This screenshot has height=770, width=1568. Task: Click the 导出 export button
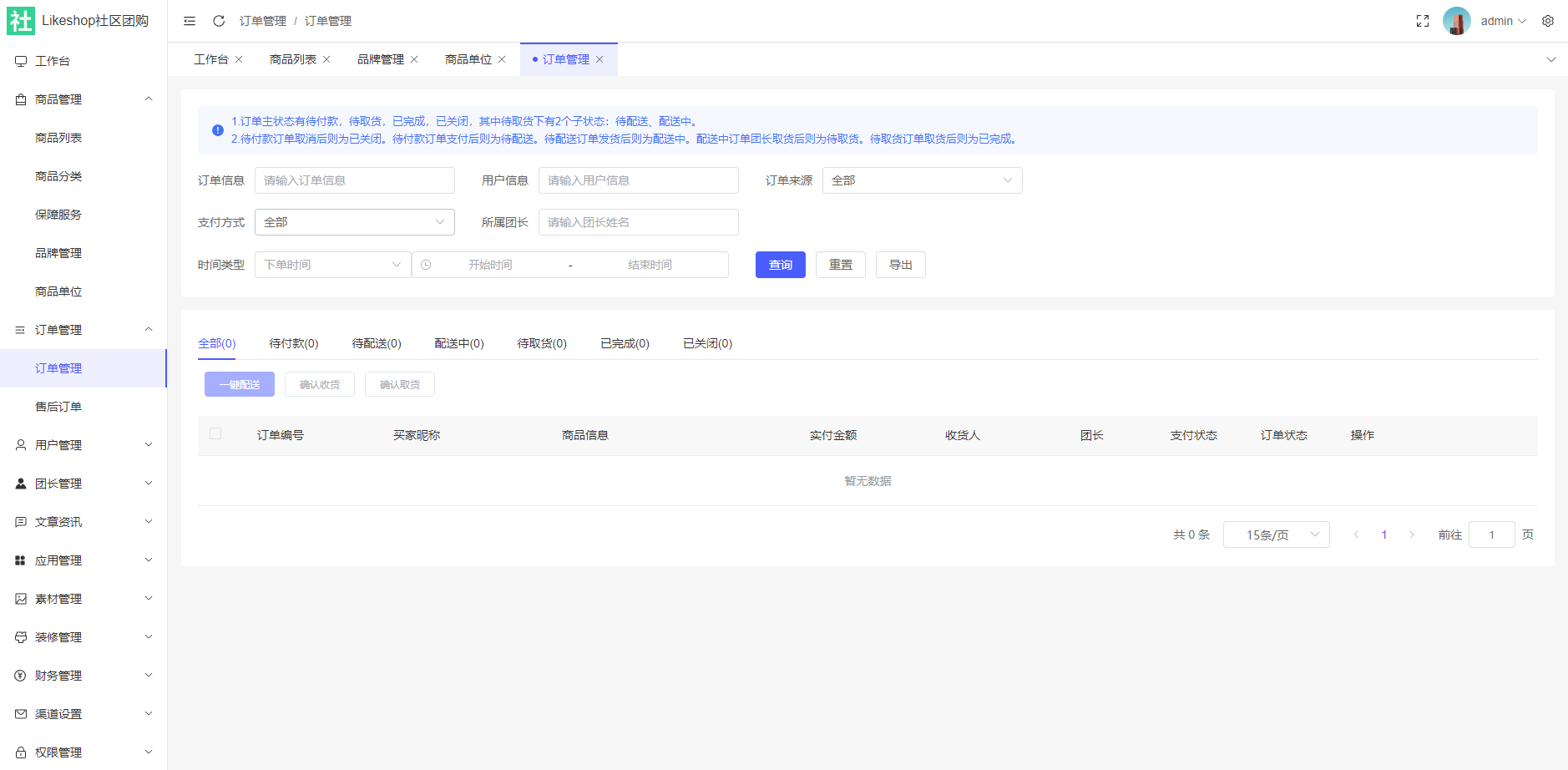point(900,265)
